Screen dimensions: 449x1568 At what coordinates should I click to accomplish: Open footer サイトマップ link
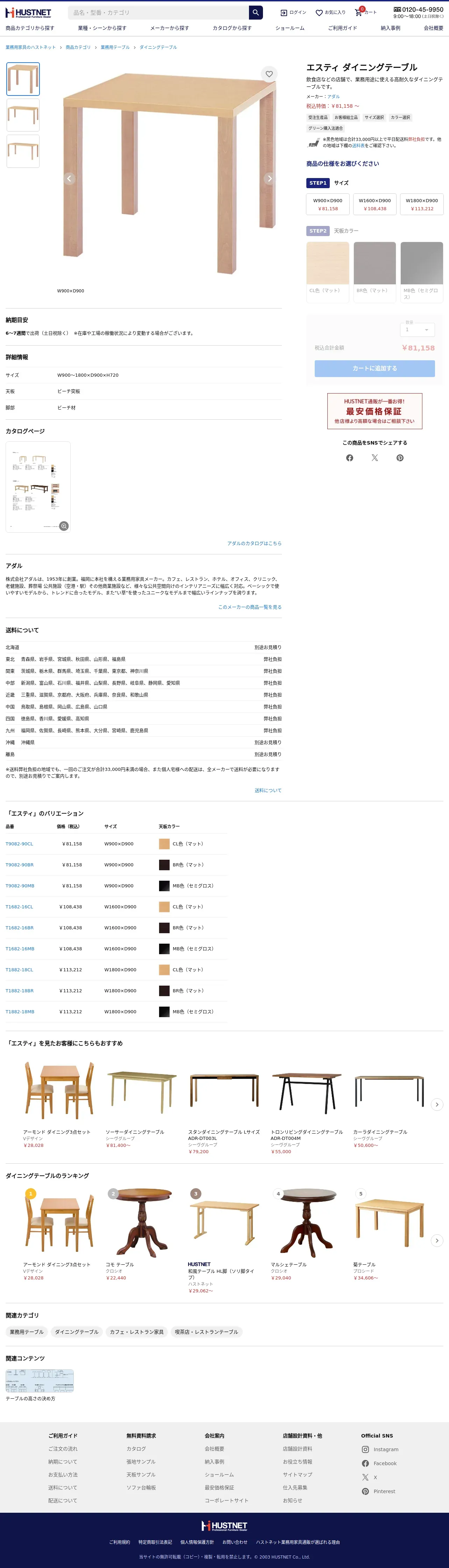point(298,1474)
